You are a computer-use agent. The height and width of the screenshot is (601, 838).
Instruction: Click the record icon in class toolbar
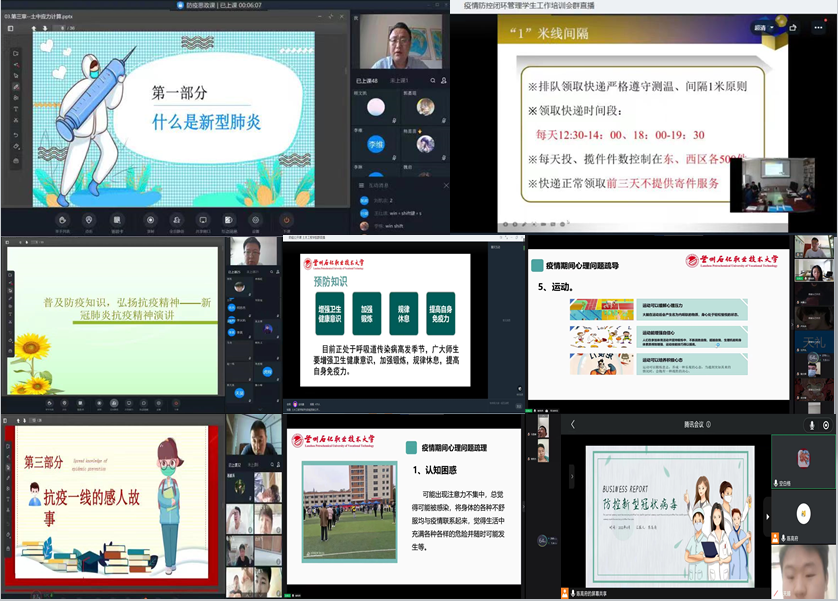click(x=150, y=220)
